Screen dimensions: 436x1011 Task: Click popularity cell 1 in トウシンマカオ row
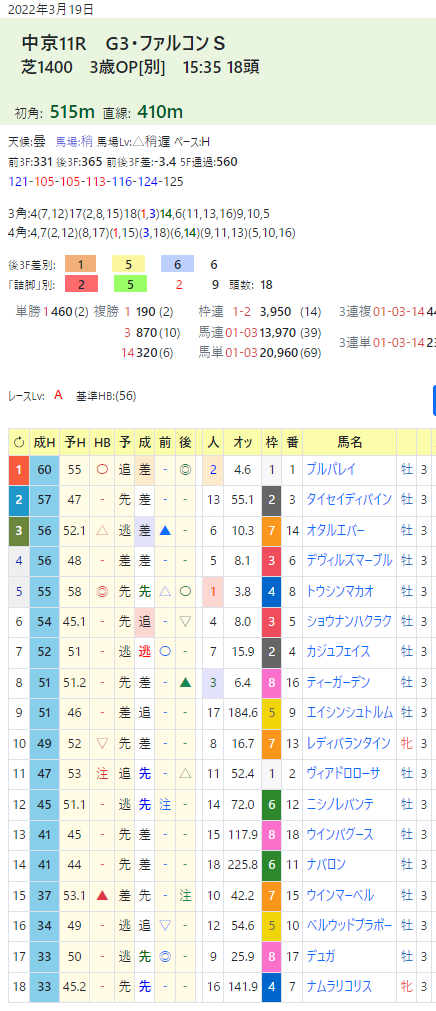point(213,591)
